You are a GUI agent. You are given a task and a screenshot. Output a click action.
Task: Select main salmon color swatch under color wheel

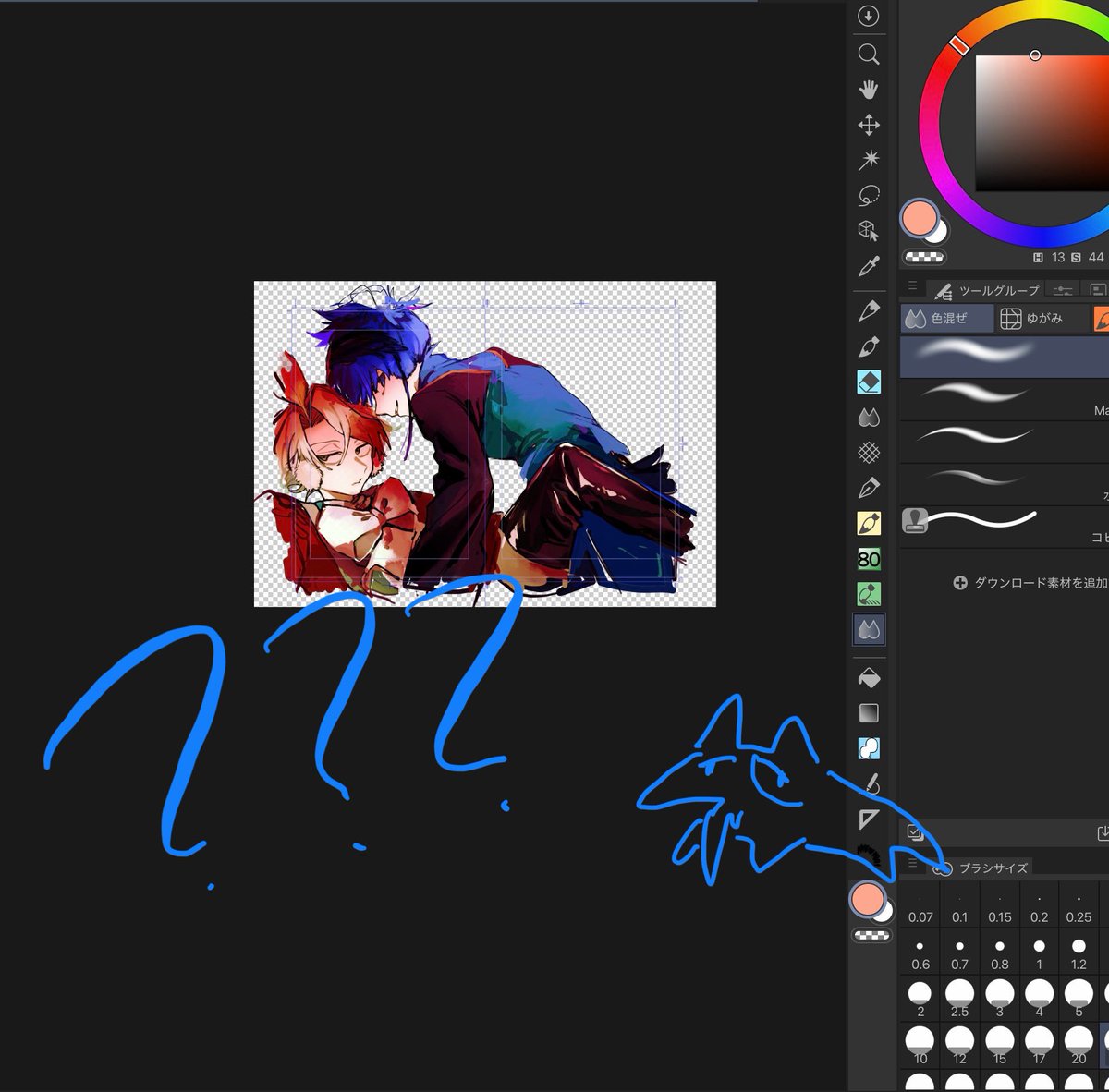919,220
